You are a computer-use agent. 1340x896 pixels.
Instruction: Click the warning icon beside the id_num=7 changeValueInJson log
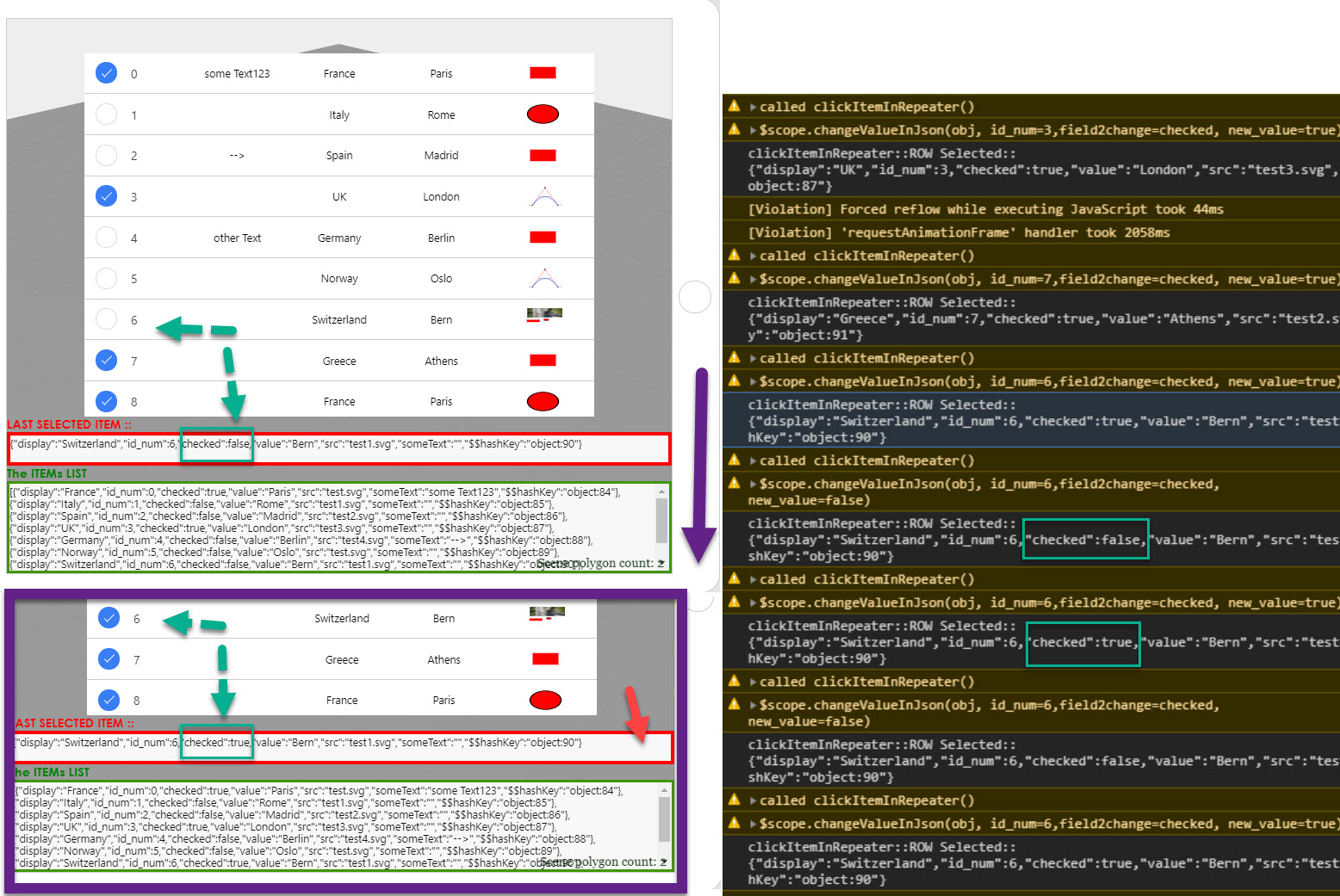(733, 278)
